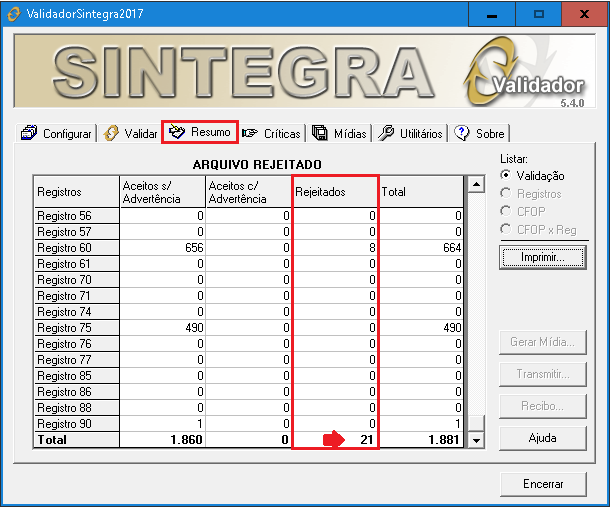Click the table scrollbar down arrow
The height and width of the screenshot is (508, 612).
click(476, 441)
